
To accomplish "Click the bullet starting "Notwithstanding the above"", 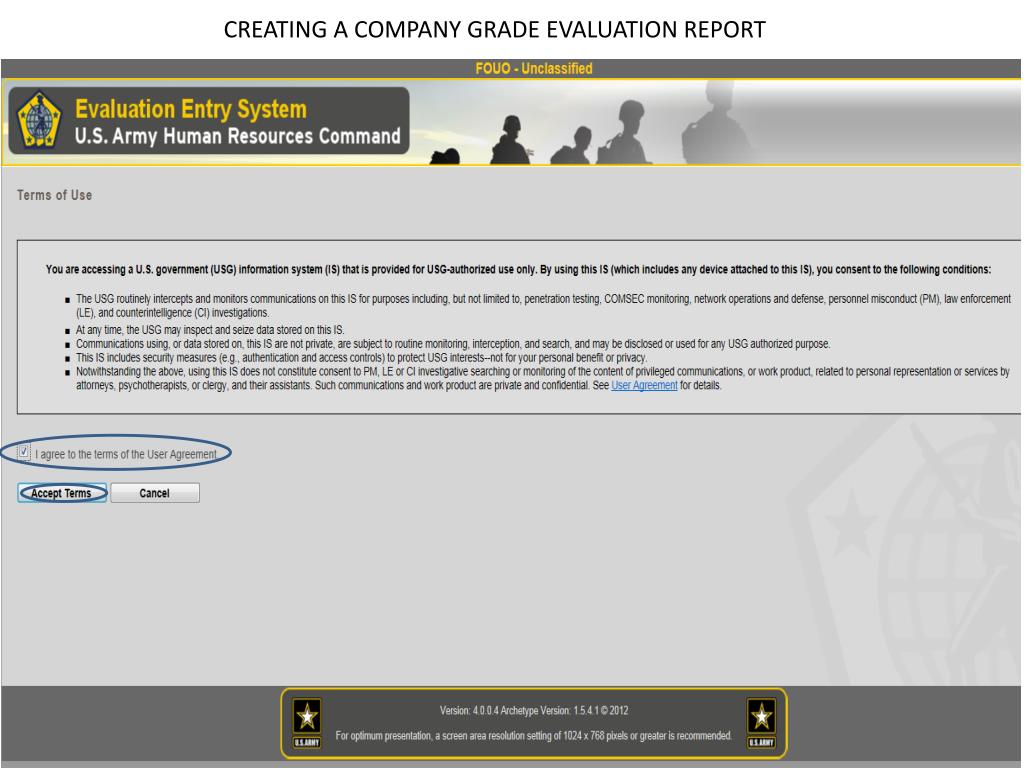I will [543, 378].
